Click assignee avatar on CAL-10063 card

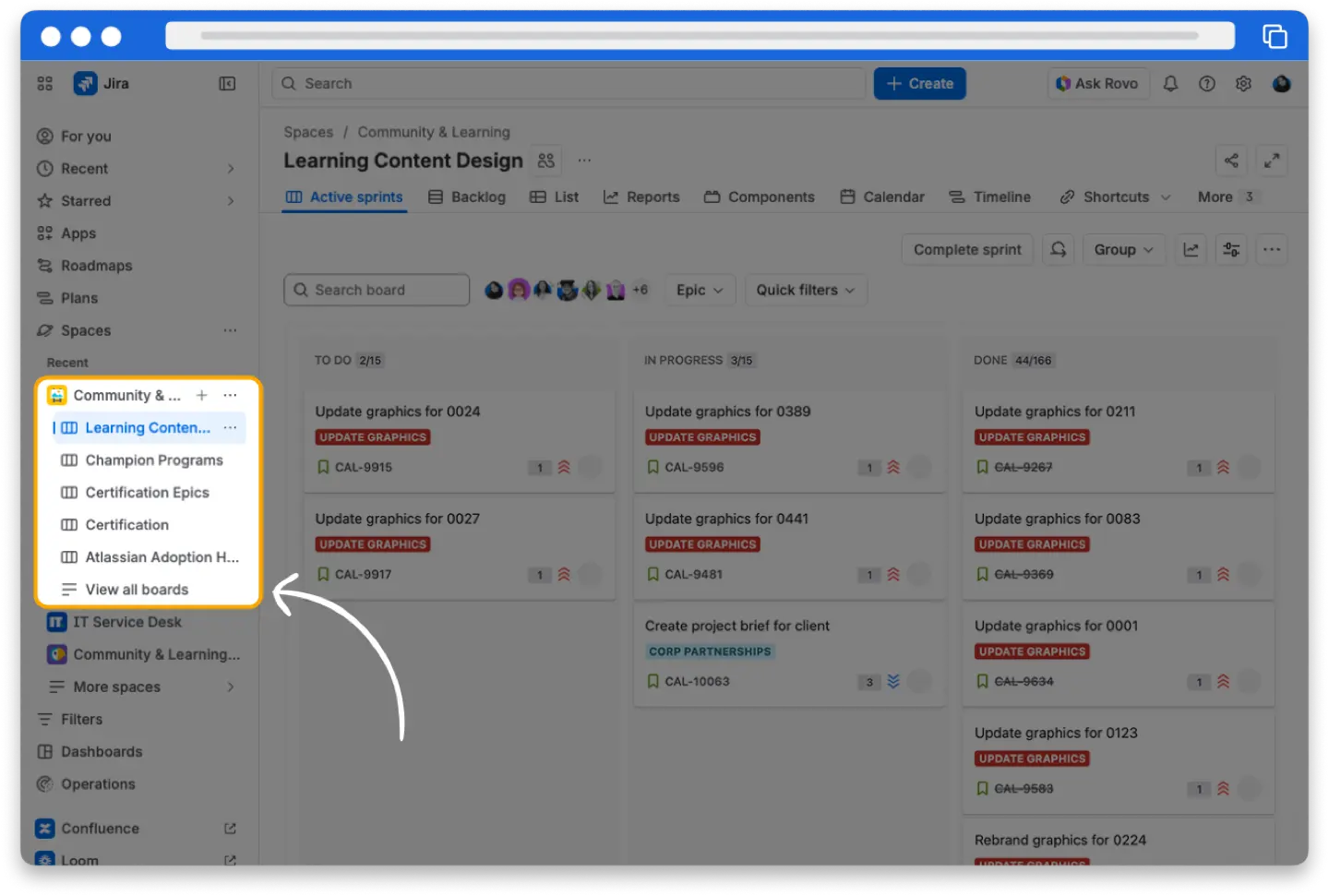point(919,682)
